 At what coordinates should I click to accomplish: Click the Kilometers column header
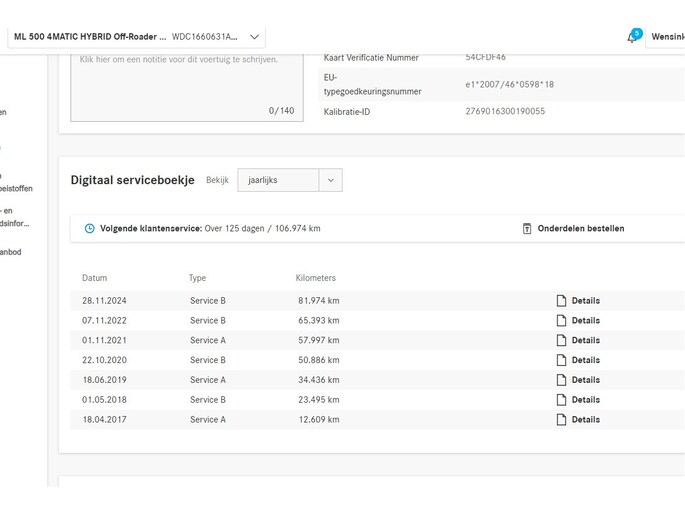point(316,278)
